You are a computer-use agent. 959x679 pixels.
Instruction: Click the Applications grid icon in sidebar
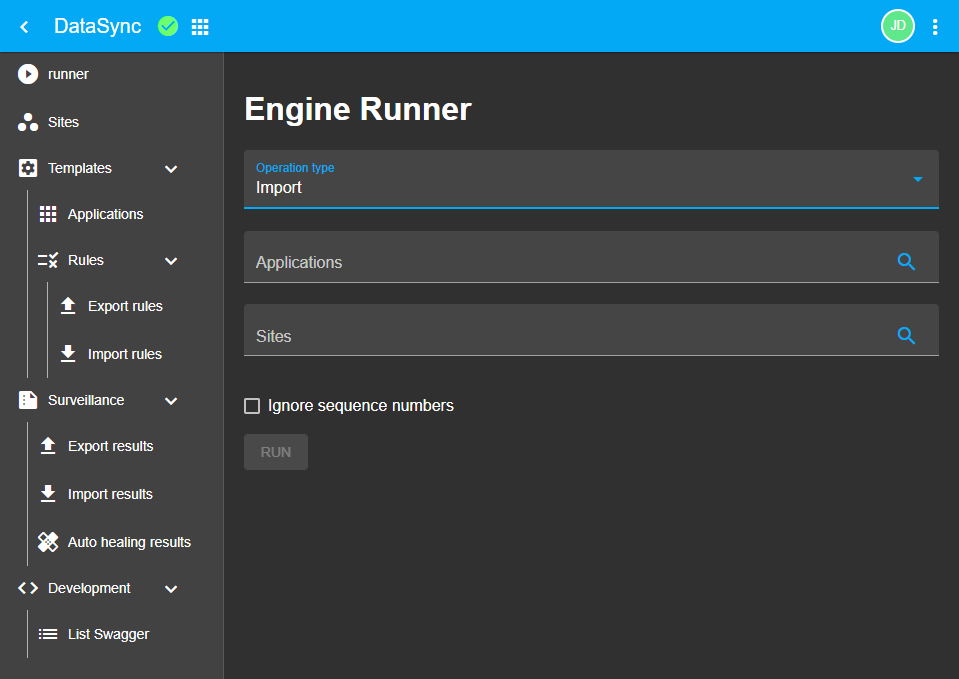[48, 214]
